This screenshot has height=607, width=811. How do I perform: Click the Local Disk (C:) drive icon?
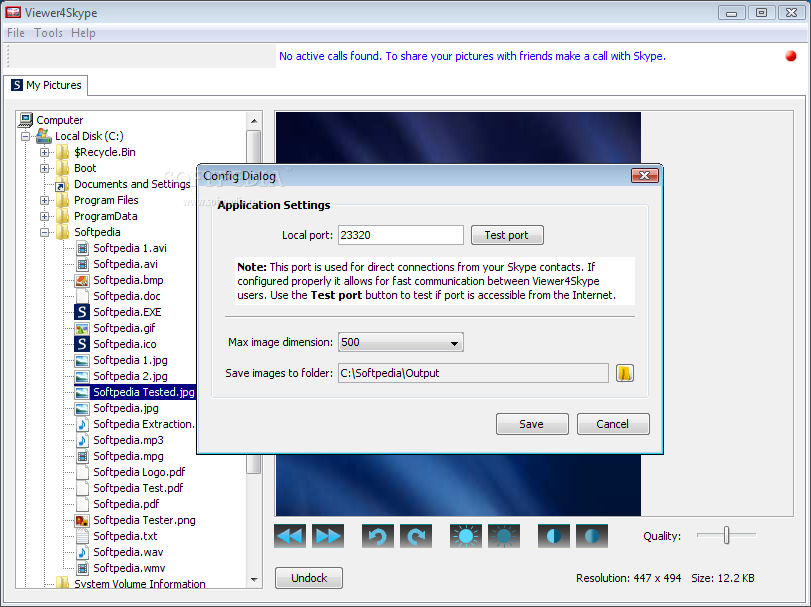[43, 136]
